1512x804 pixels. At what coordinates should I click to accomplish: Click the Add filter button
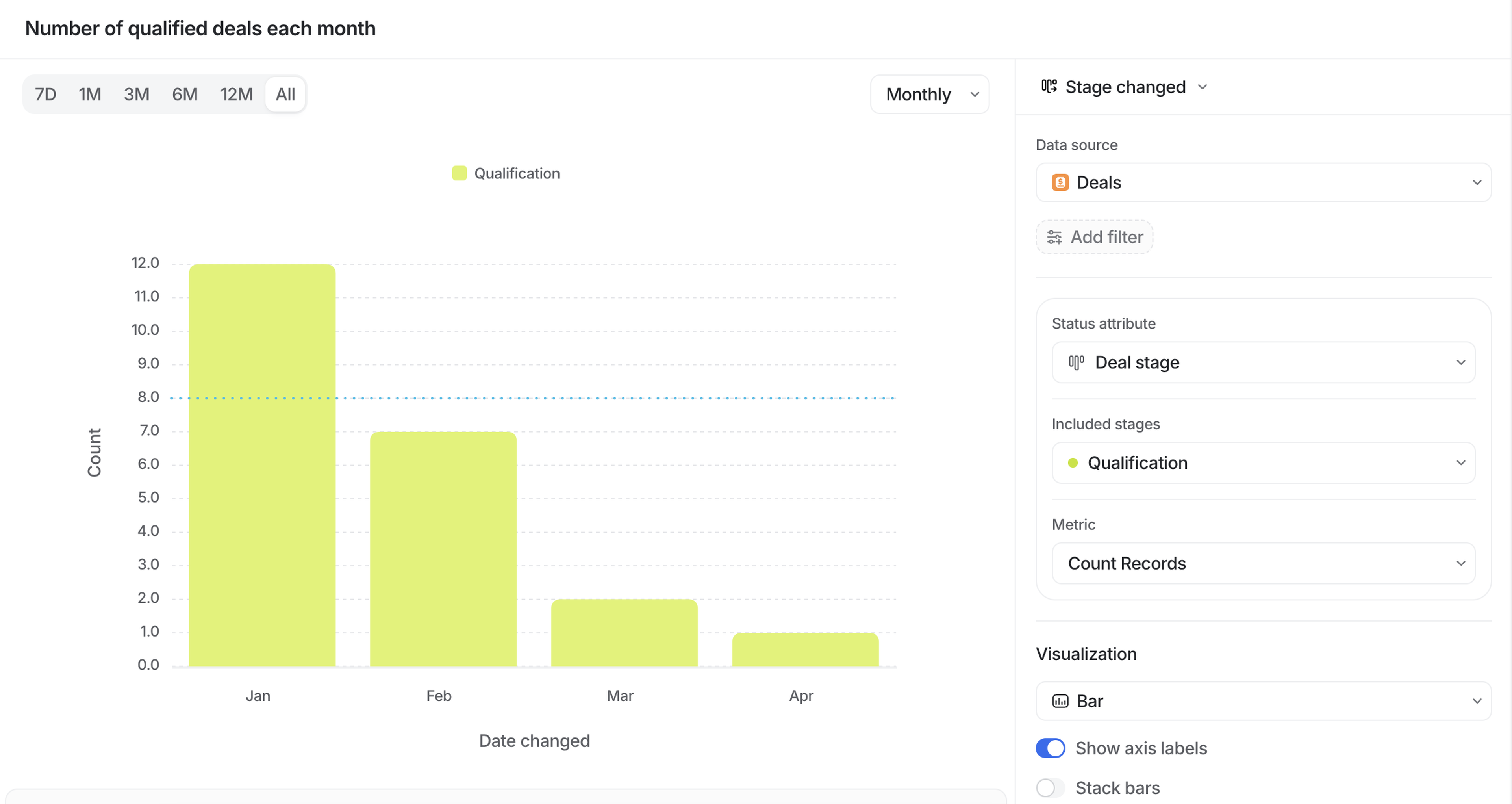pos(1094,237)
